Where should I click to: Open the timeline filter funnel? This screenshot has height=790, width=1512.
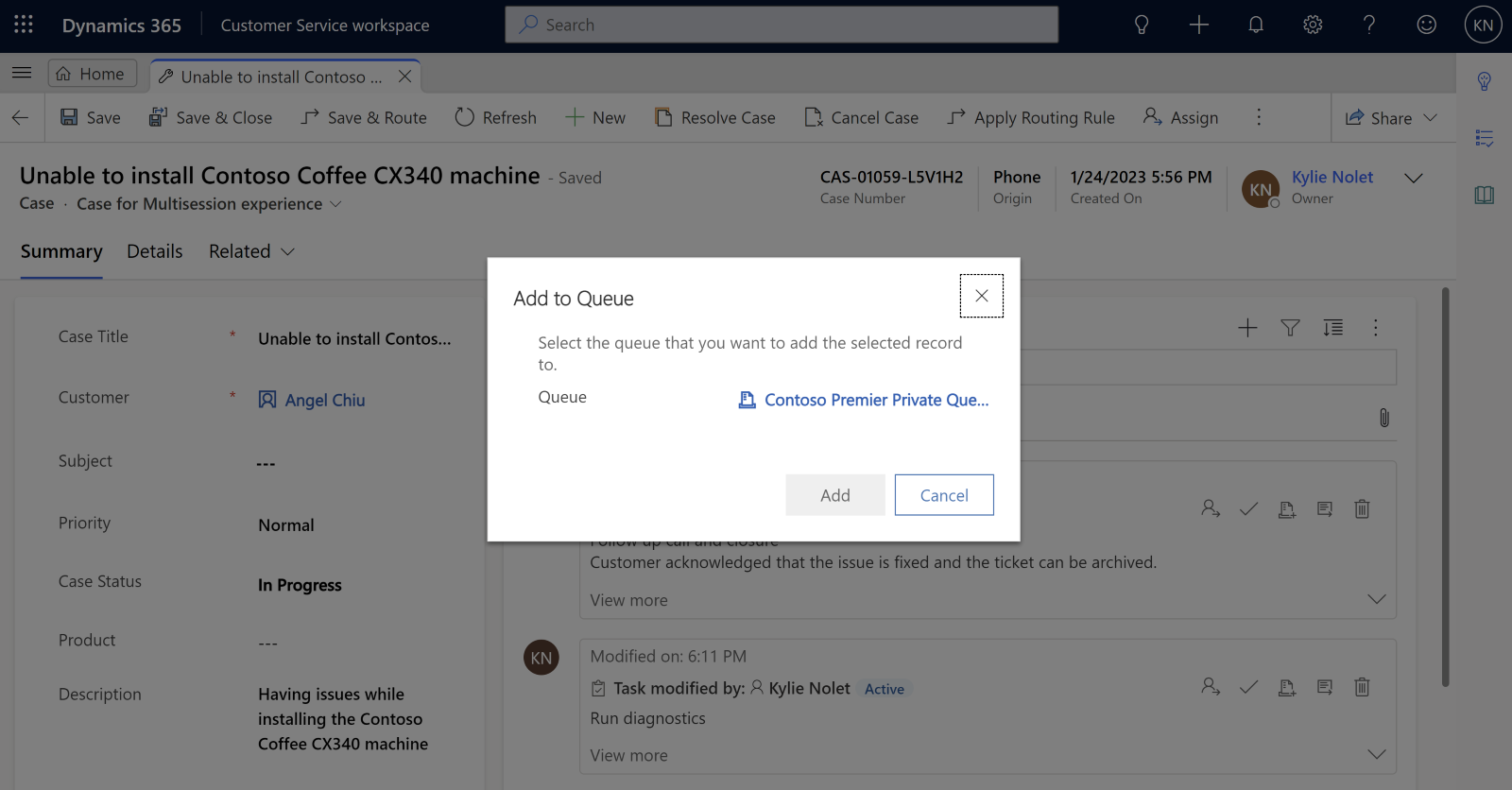[x=1290, y=328]
